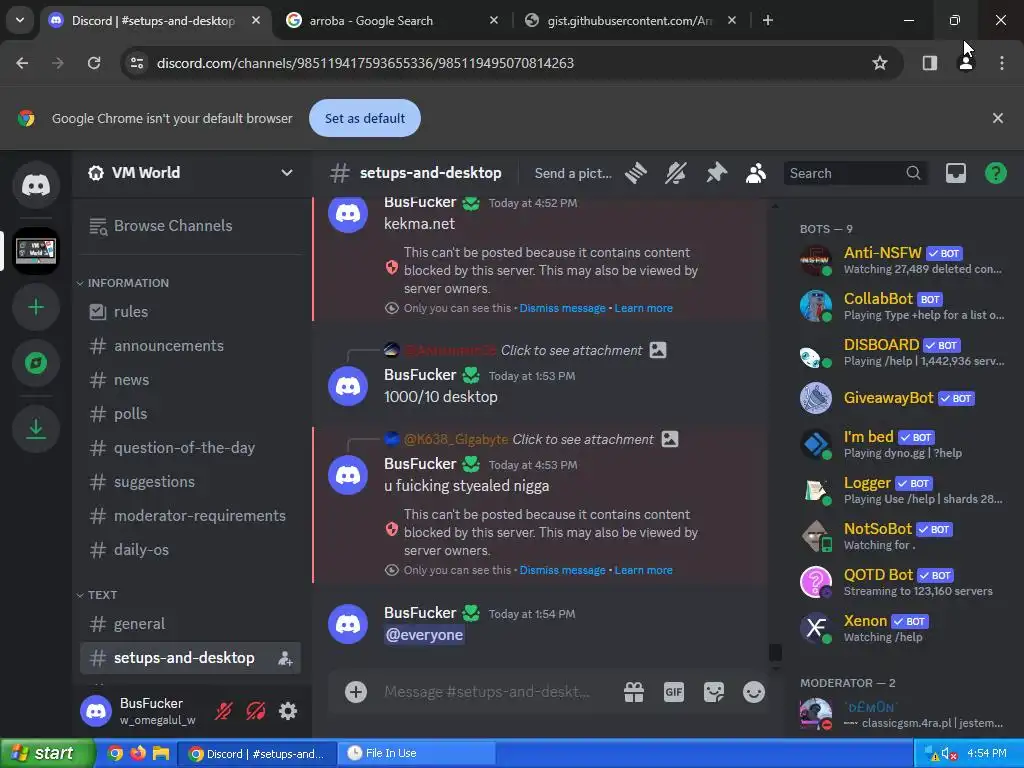1024x768 pixels.
Task: Open the suggestions channel
Action: [x=190, y=481]
